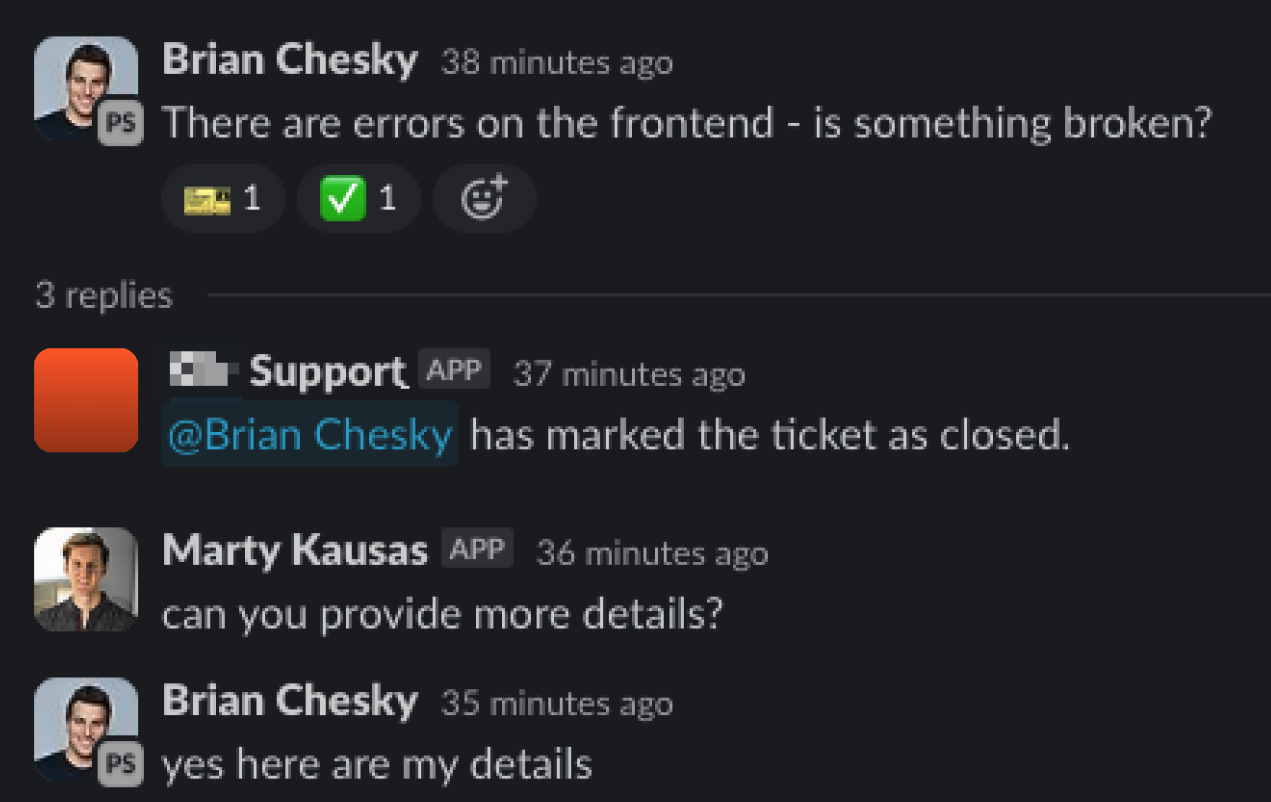
Task: Click the APP badge beside Support
Action: pyautogui.click(x=454, y=370)
